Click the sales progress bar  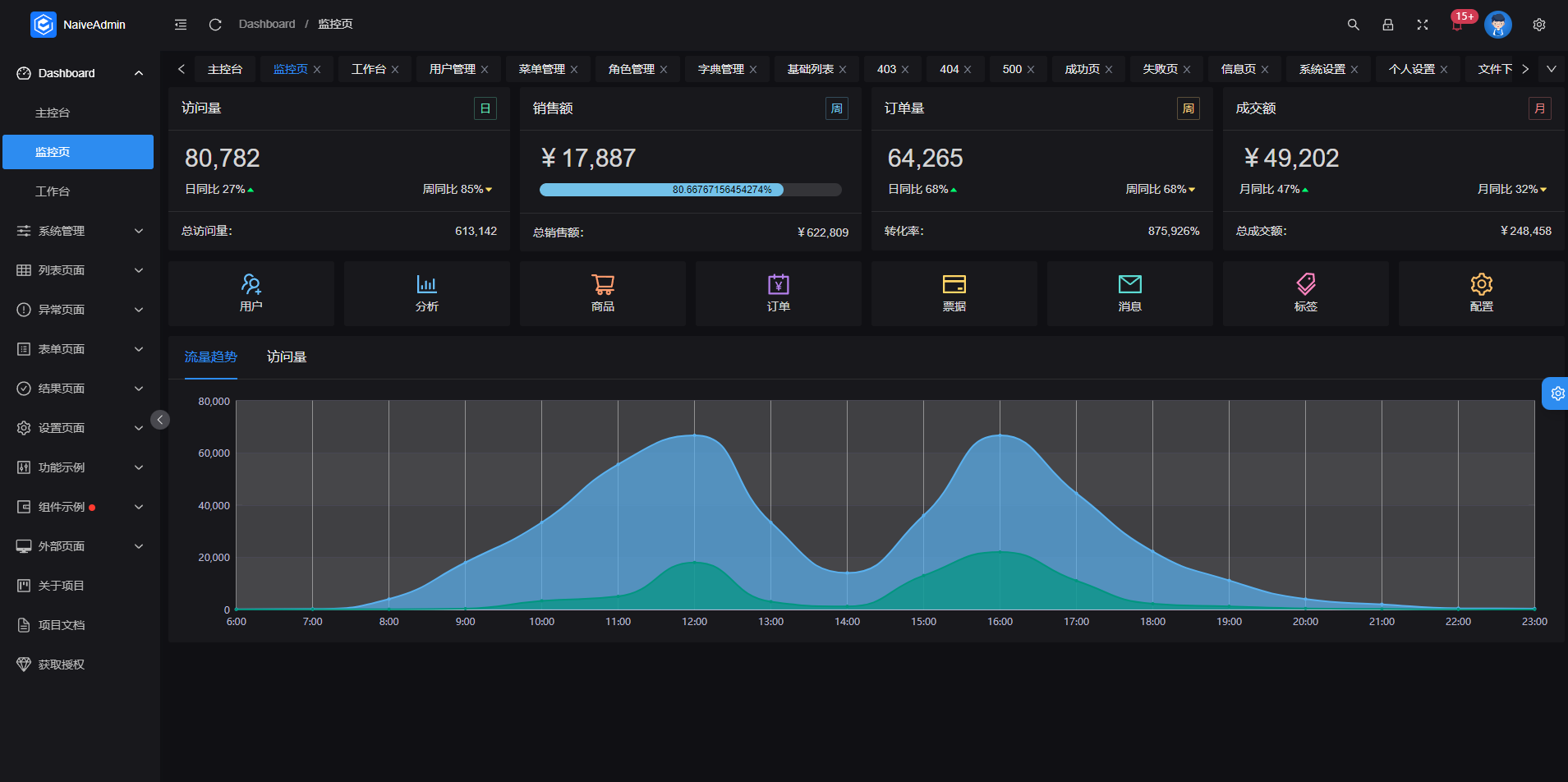point(690,190)
